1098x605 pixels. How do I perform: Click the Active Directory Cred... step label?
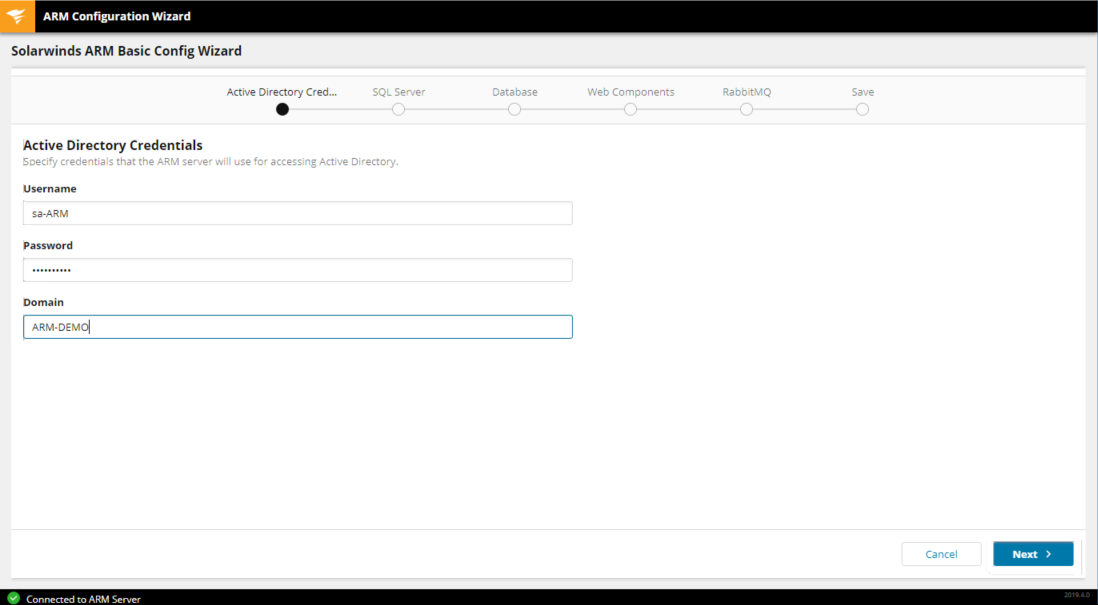pyautogui.click(x=282, y=92)
